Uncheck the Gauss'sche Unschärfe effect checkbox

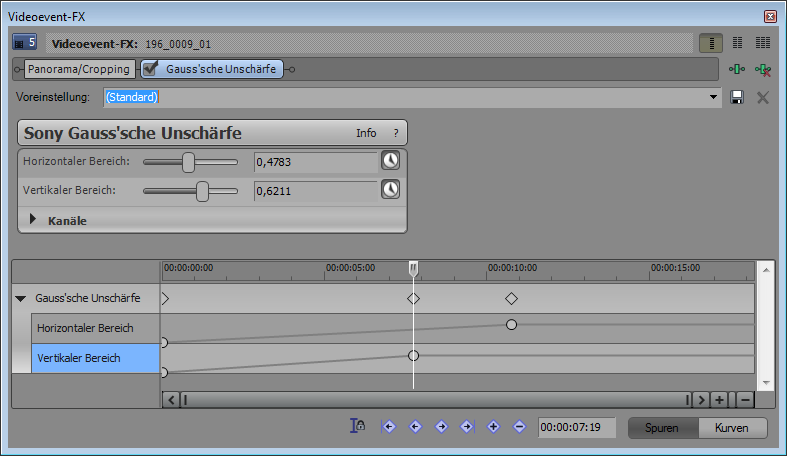(151, 69)
